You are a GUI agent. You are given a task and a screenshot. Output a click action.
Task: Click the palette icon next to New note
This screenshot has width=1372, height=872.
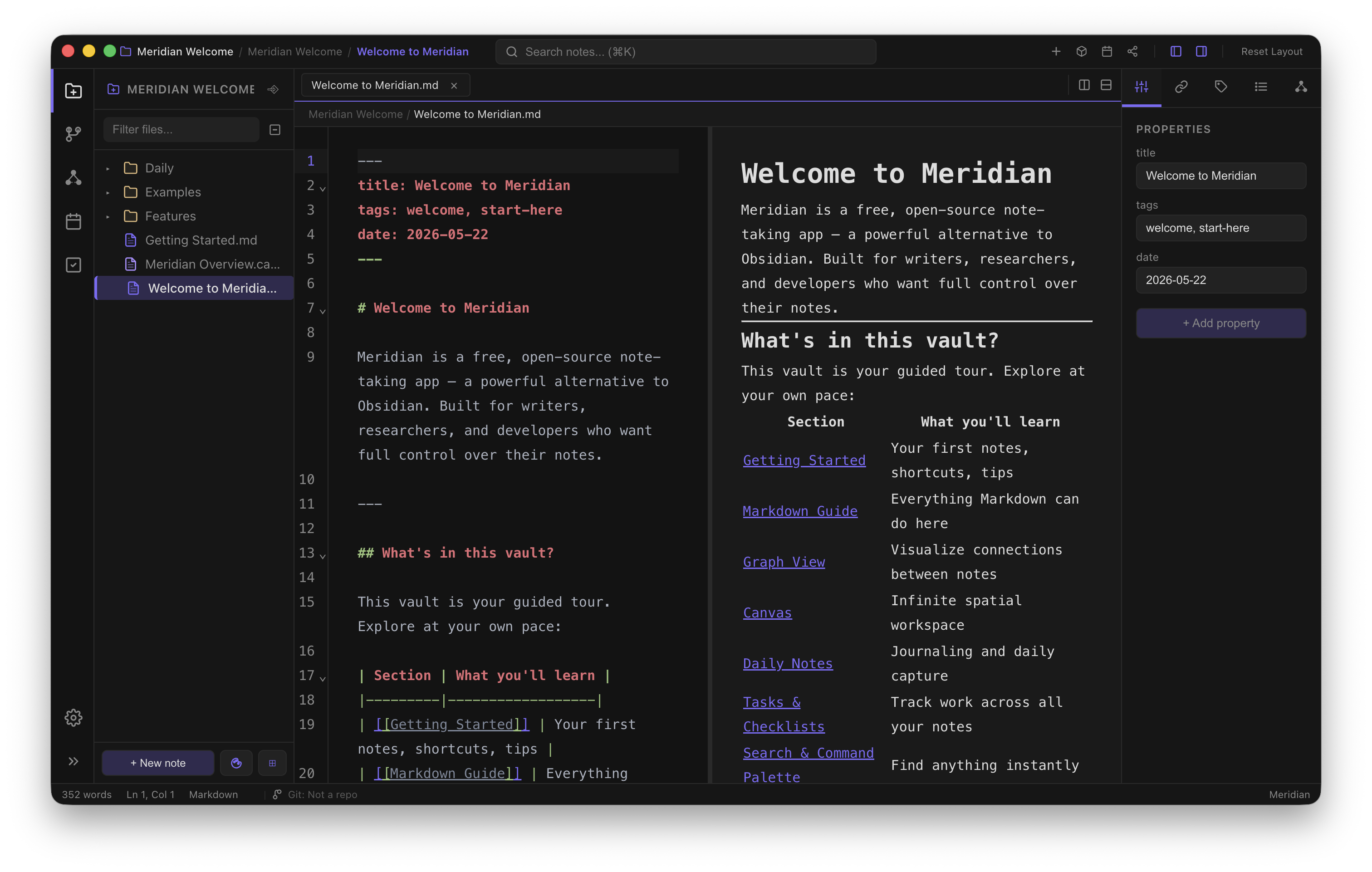236,763
